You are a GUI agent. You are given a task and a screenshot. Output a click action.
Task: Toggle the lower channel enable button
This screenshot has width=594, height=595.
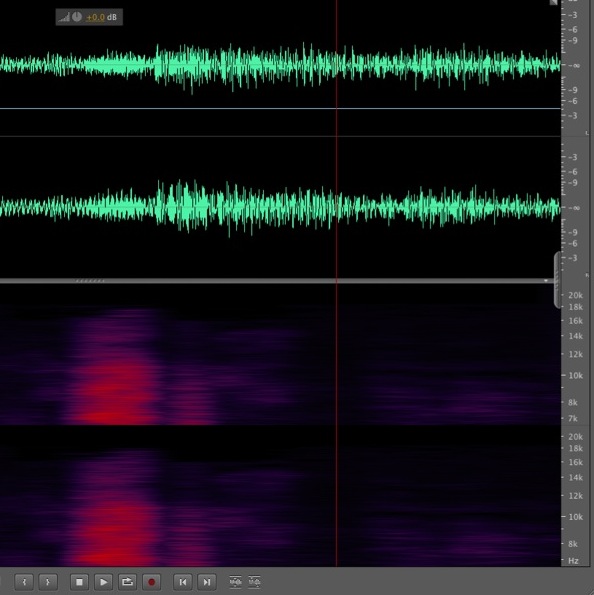(587, 274)
